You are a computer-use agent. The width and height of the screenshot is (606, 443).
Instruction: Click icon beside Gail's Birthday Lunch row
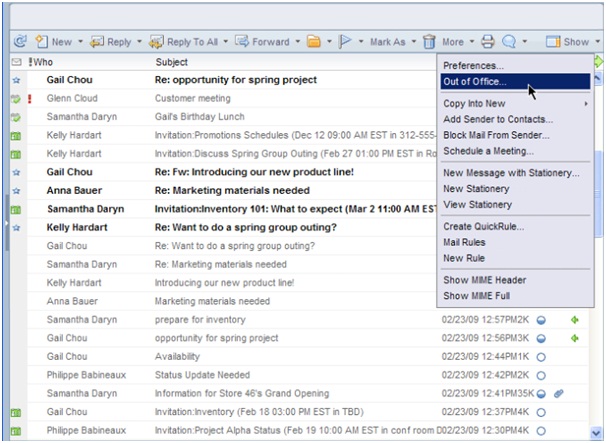[x=16, y=117]
